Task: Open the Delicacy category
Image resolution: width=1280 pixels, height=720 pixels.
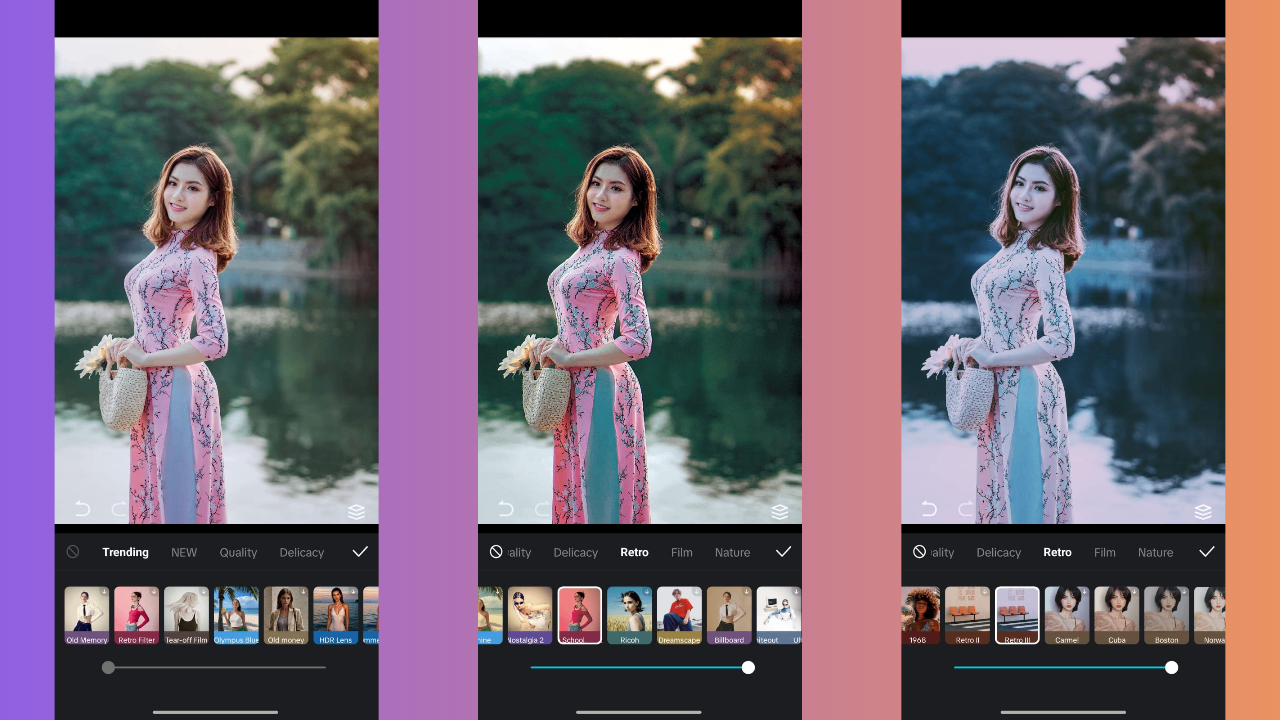Action: [301, 551]
